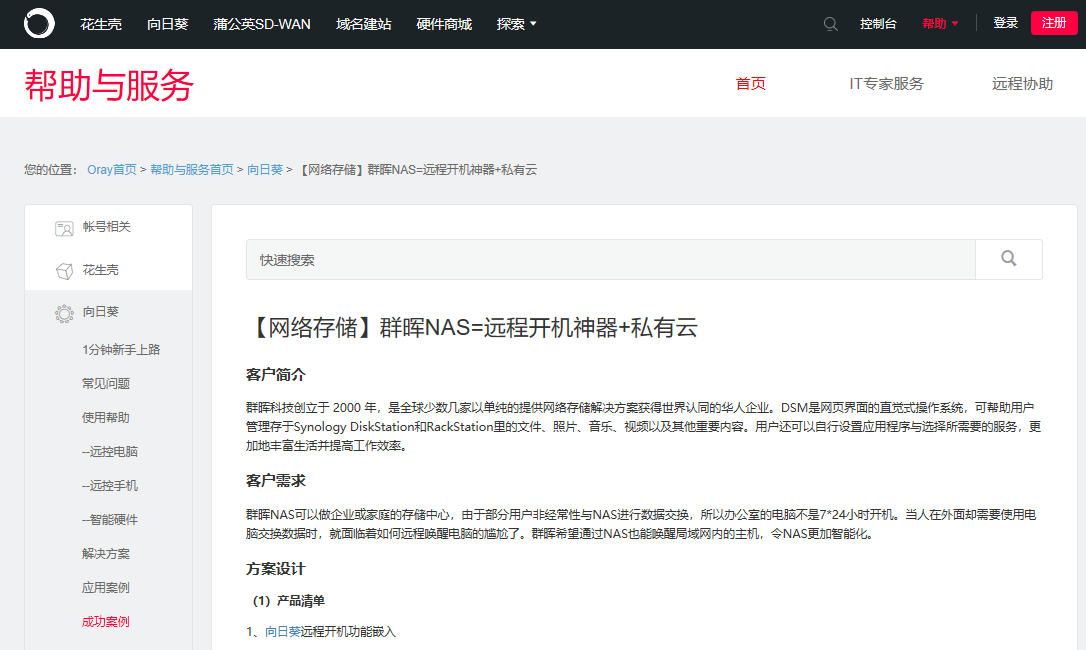
Task: Expand the 帮助 dropdown in top bar
Action: 940,24
